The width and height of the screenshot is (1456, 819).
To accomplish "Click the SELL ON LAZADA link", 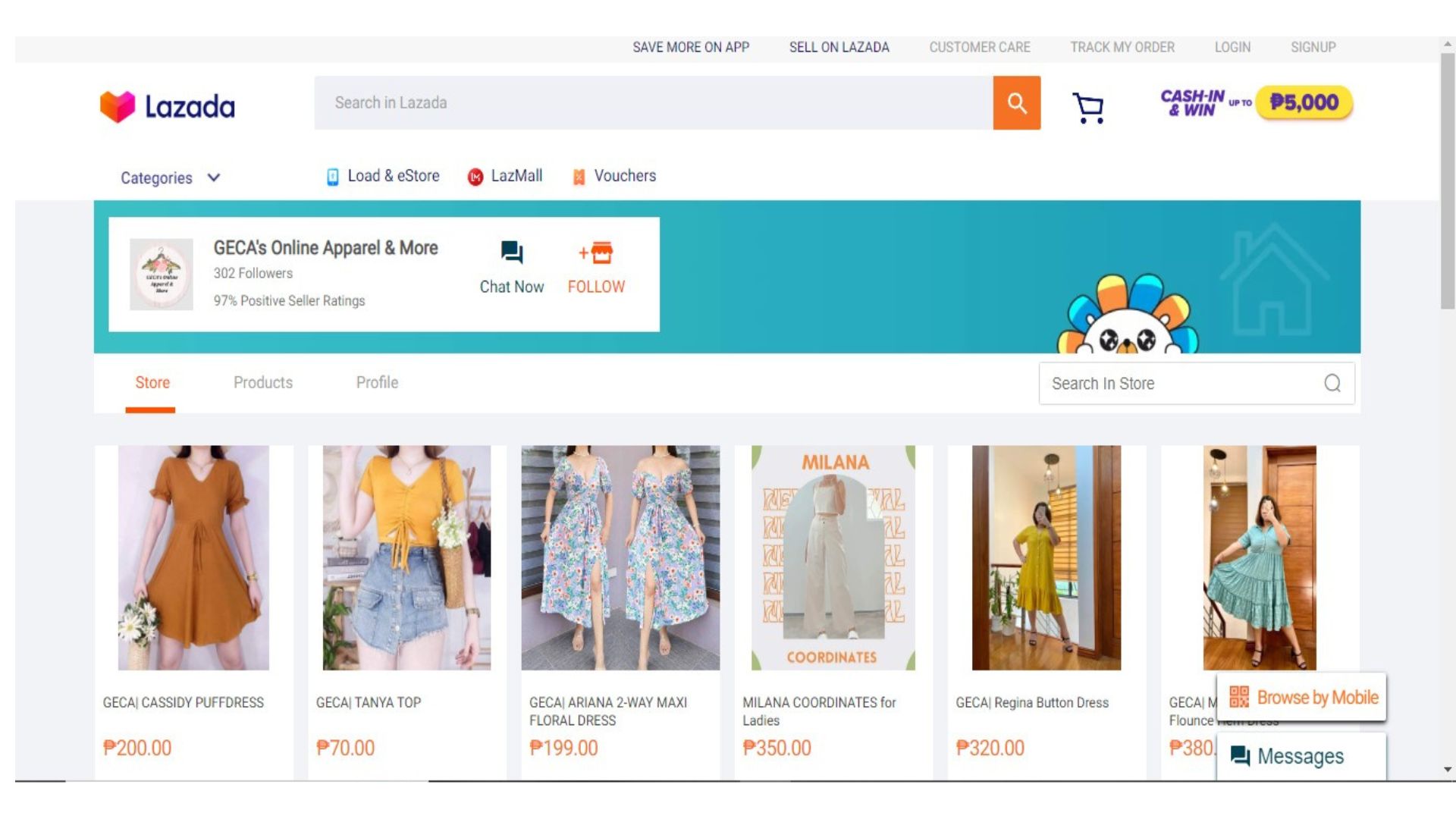I will pyautogui.click(x=839, y=47).
